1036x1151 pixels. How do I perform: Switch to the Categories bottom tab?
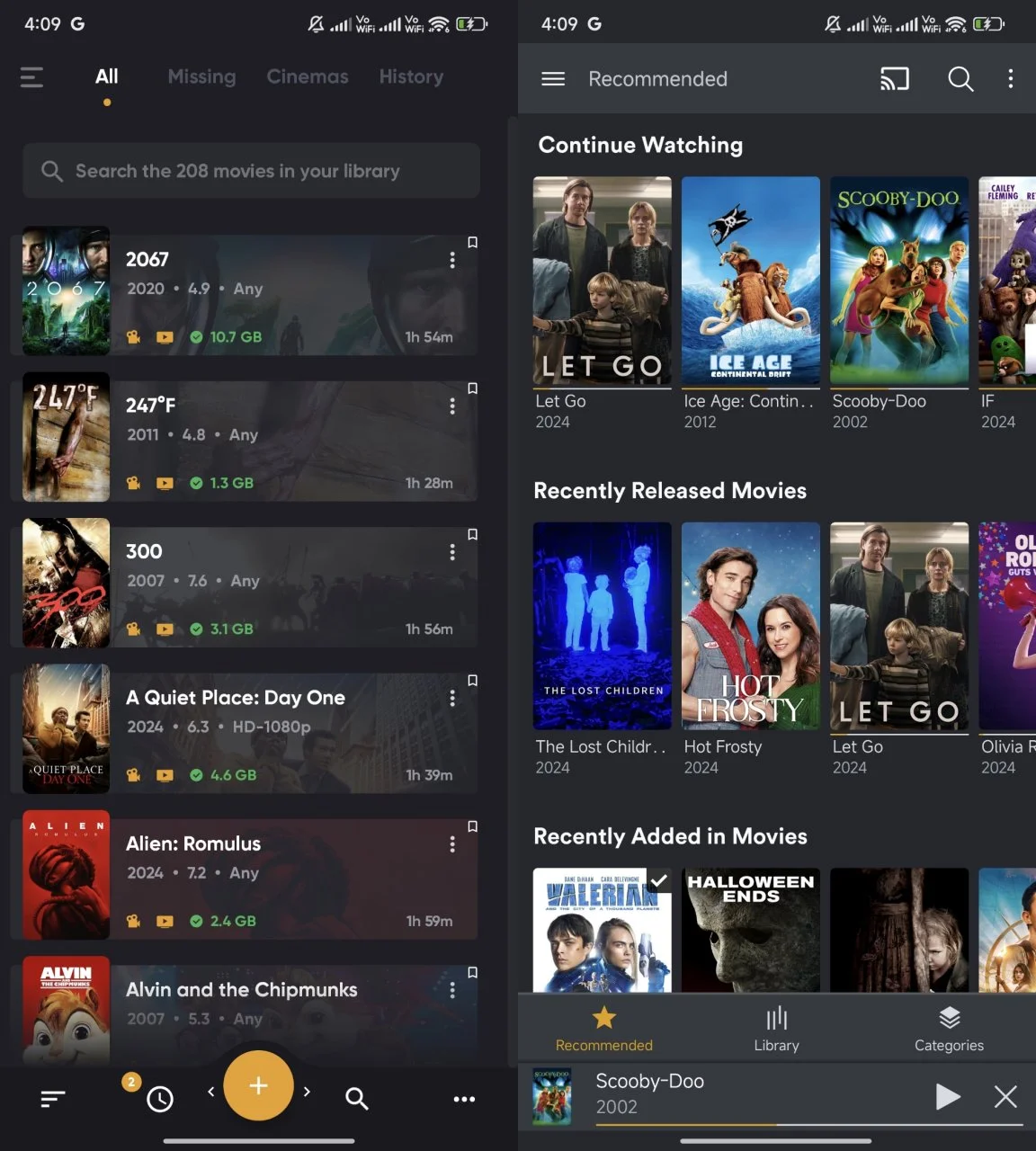pos(949,1029)
